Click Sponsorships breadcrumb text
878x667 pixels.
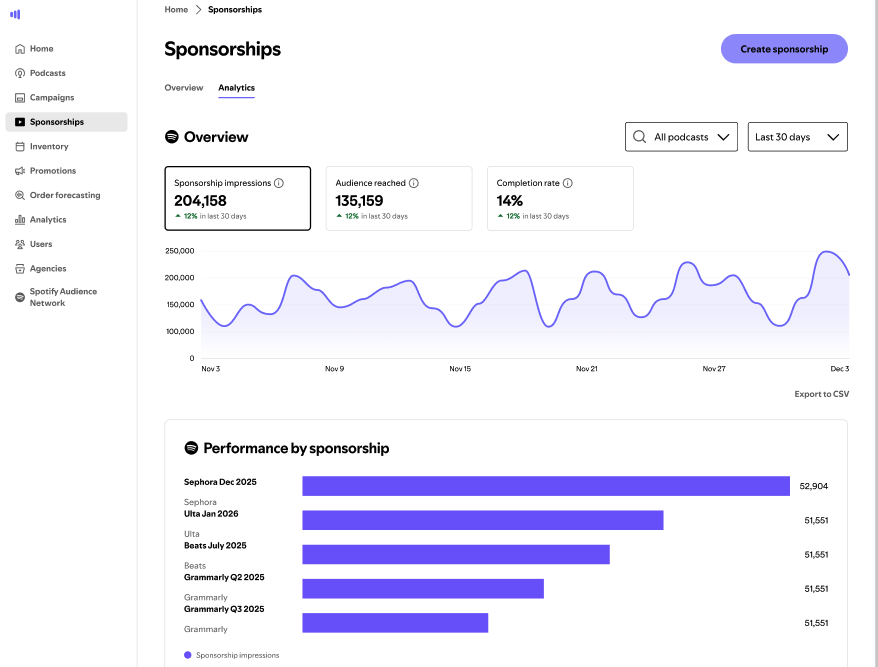point(235,10)
